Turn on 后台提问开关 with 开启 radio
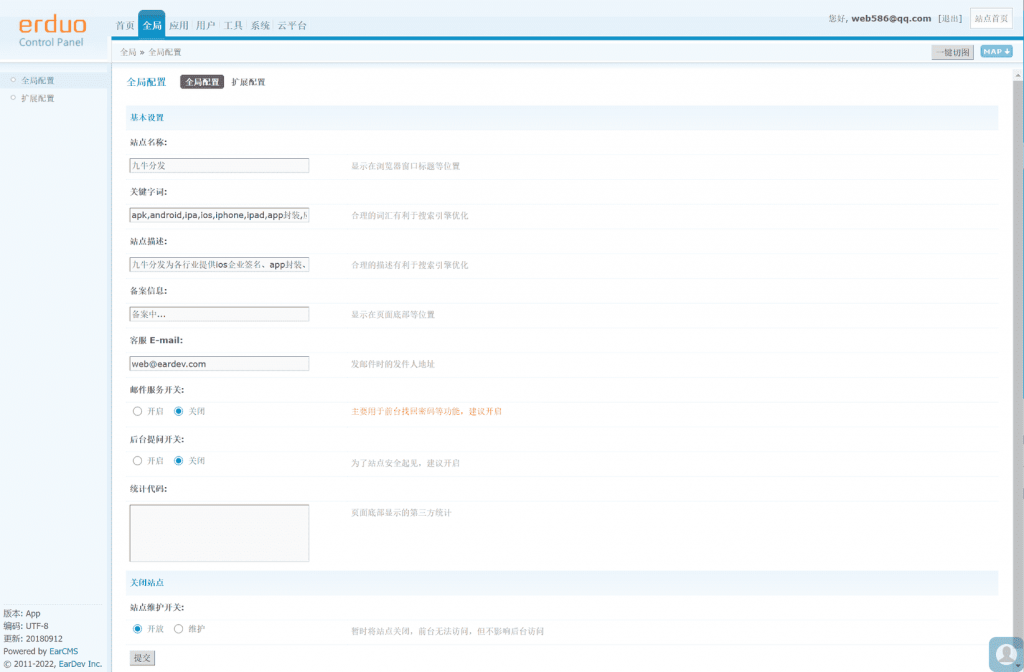Image resolution: width=1024 pixels, height=672 pixels. [138, 461]
